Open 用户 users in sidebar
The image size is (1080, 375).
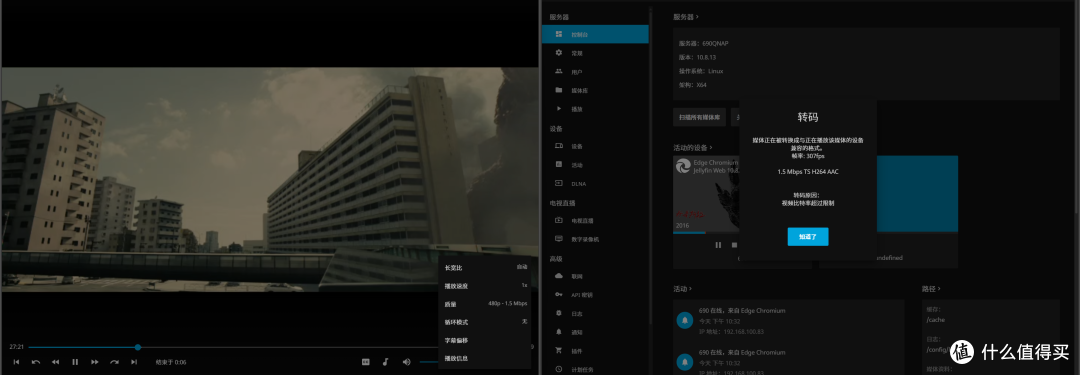595,72
